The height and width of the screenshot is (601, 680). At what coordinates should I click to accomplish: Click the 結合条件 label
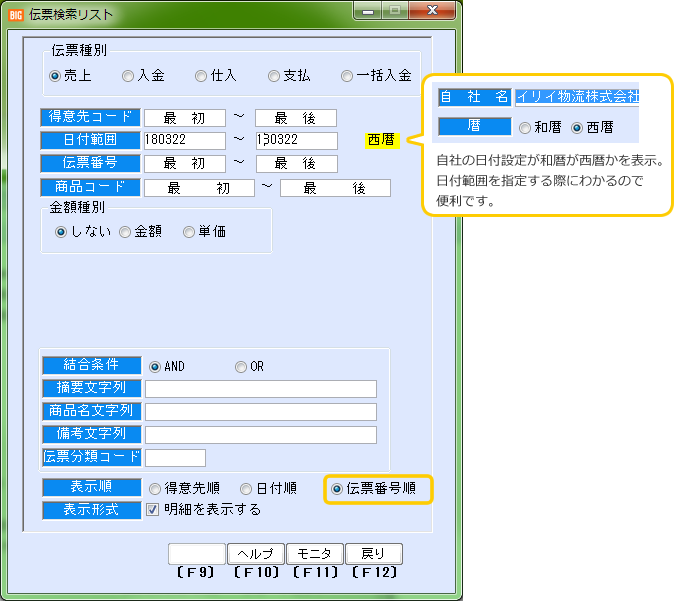[92, 365]
